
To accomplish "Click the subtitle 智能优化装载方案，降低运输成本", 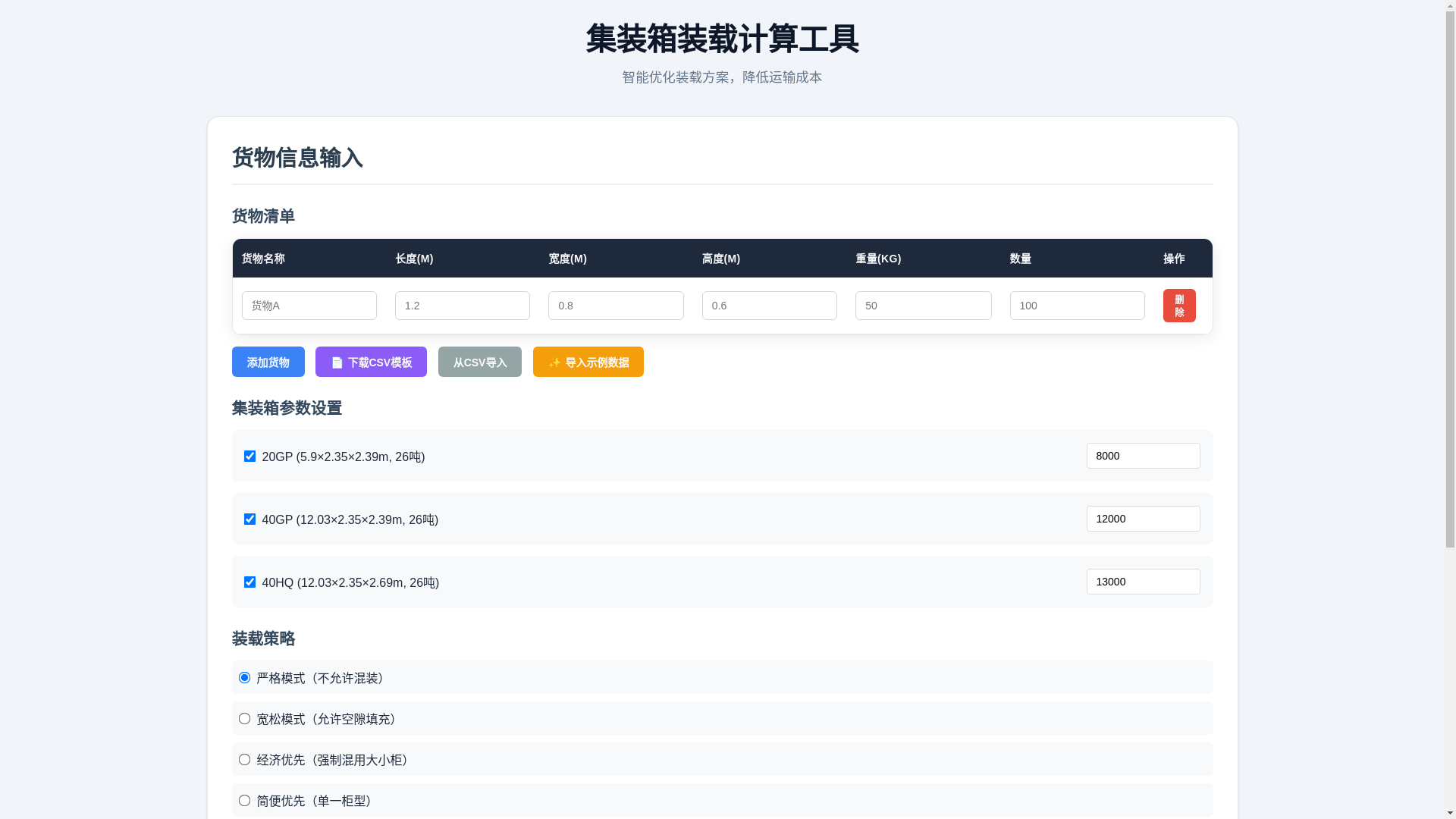I will point(722,77).
